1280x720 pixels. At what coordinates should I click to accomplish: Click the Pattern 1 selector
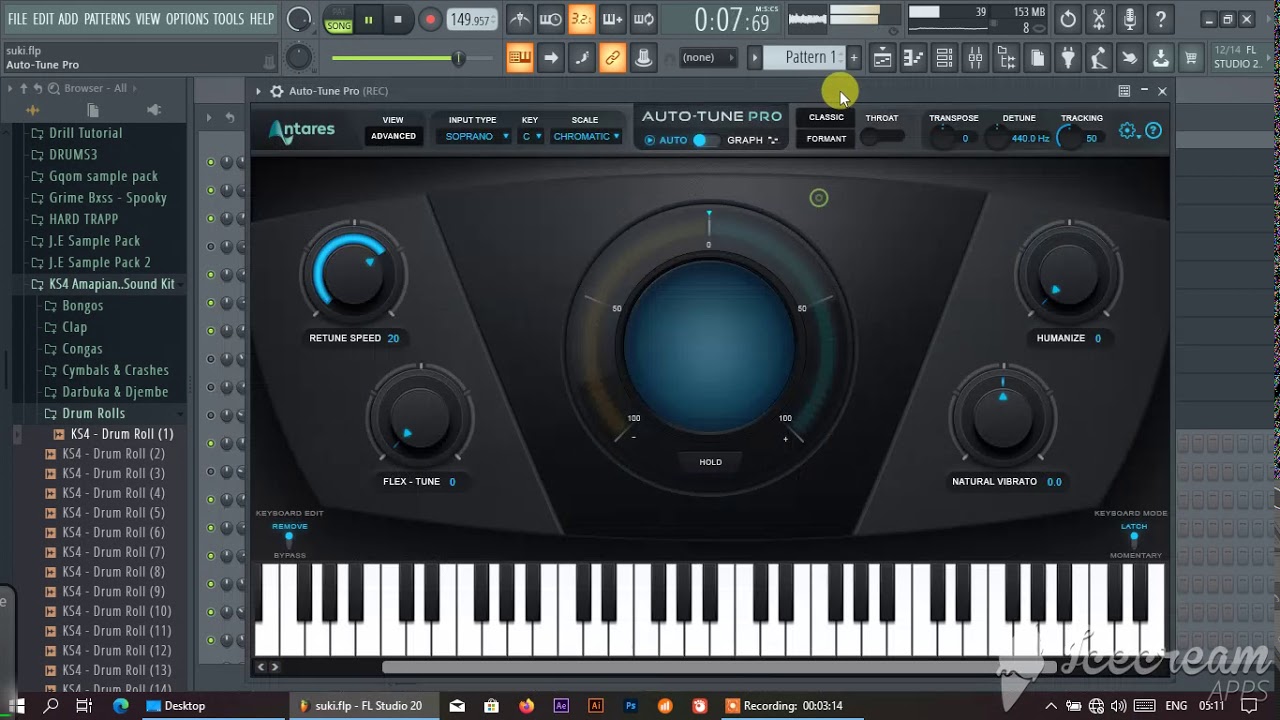(x=810, y=58)
